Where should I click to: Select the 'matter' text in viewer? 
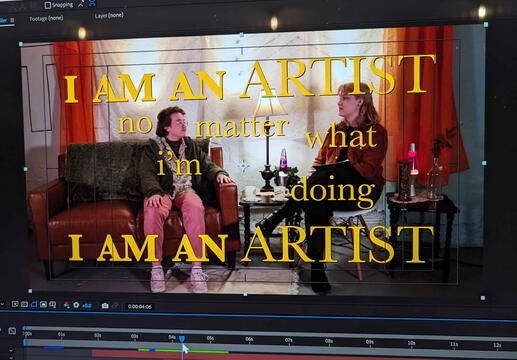click(242, 127)
